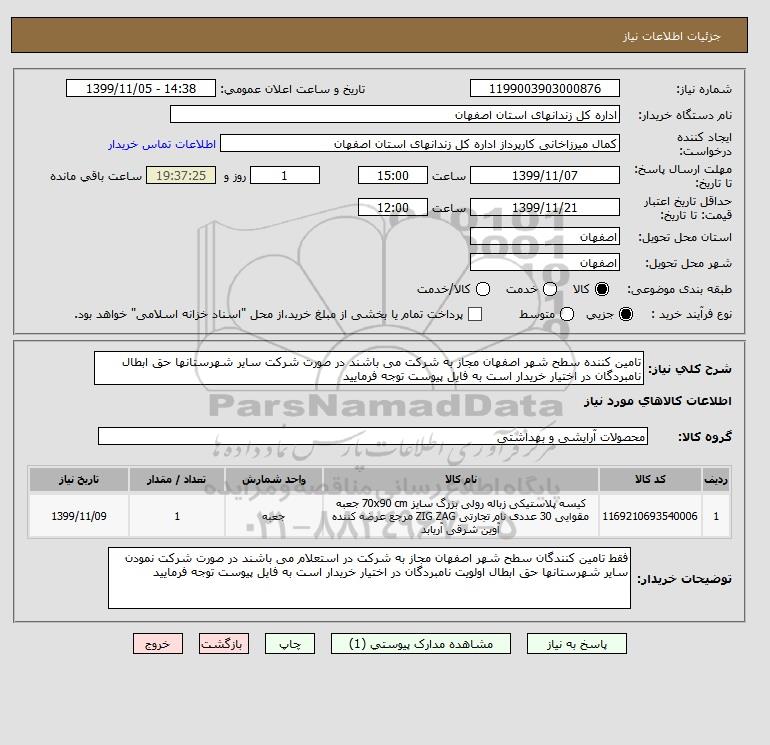
Task: Open the اطلاعات تماس خریدار link
Action: 162,144
